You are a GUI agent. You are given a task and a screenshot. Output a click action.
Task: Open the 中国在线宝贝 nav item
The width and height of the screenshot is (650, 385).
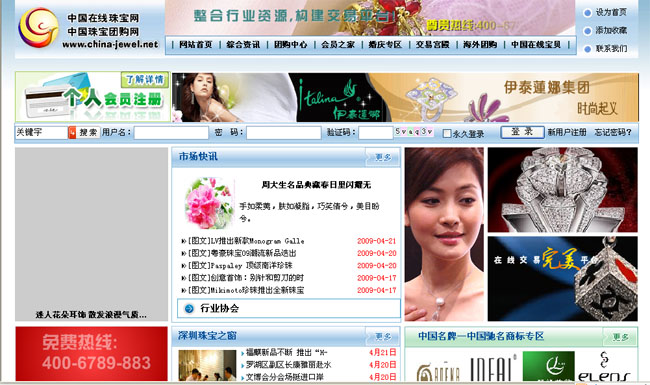tap(536, 45)
